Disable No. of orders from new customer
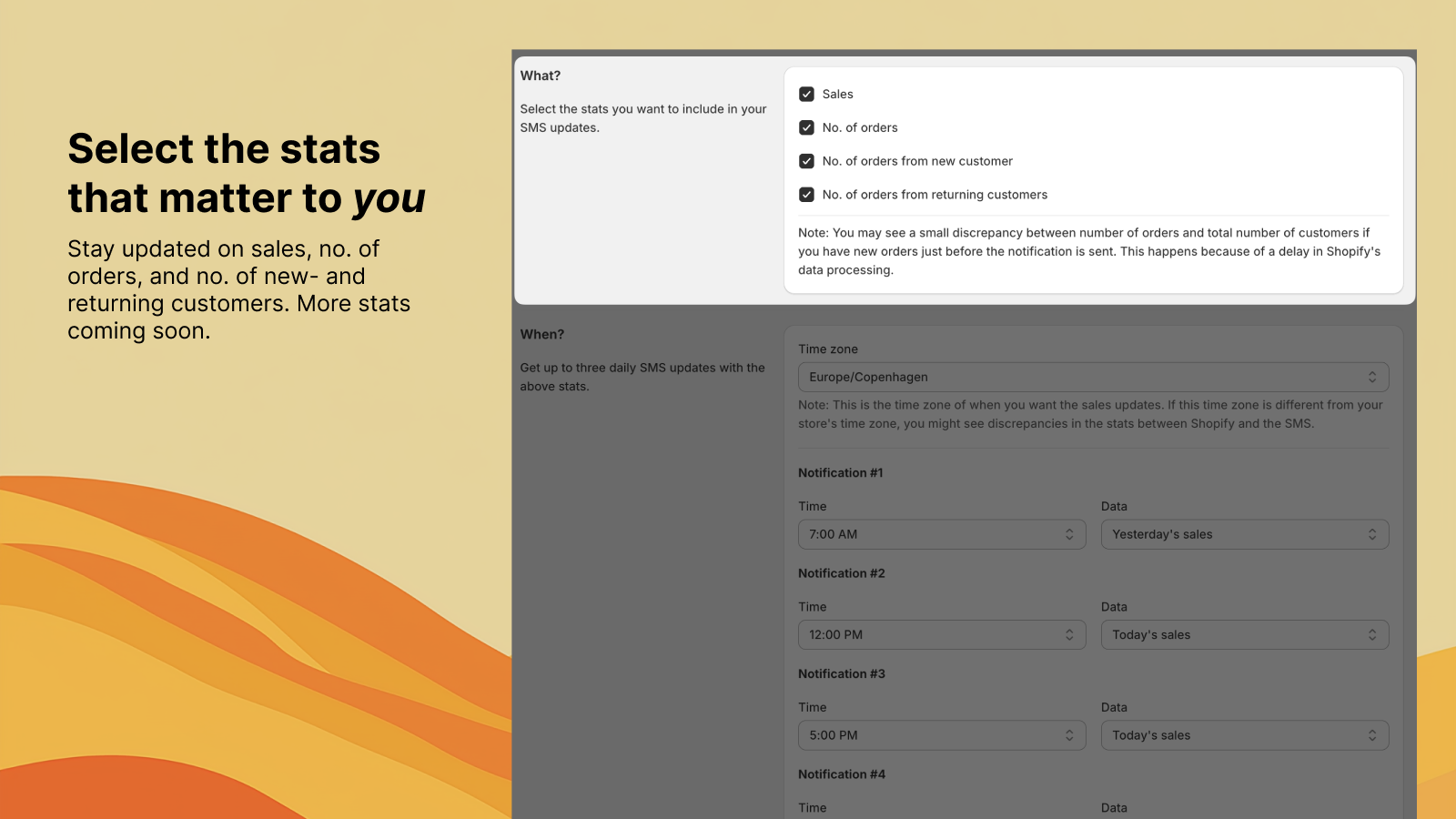 coord(806,161)
